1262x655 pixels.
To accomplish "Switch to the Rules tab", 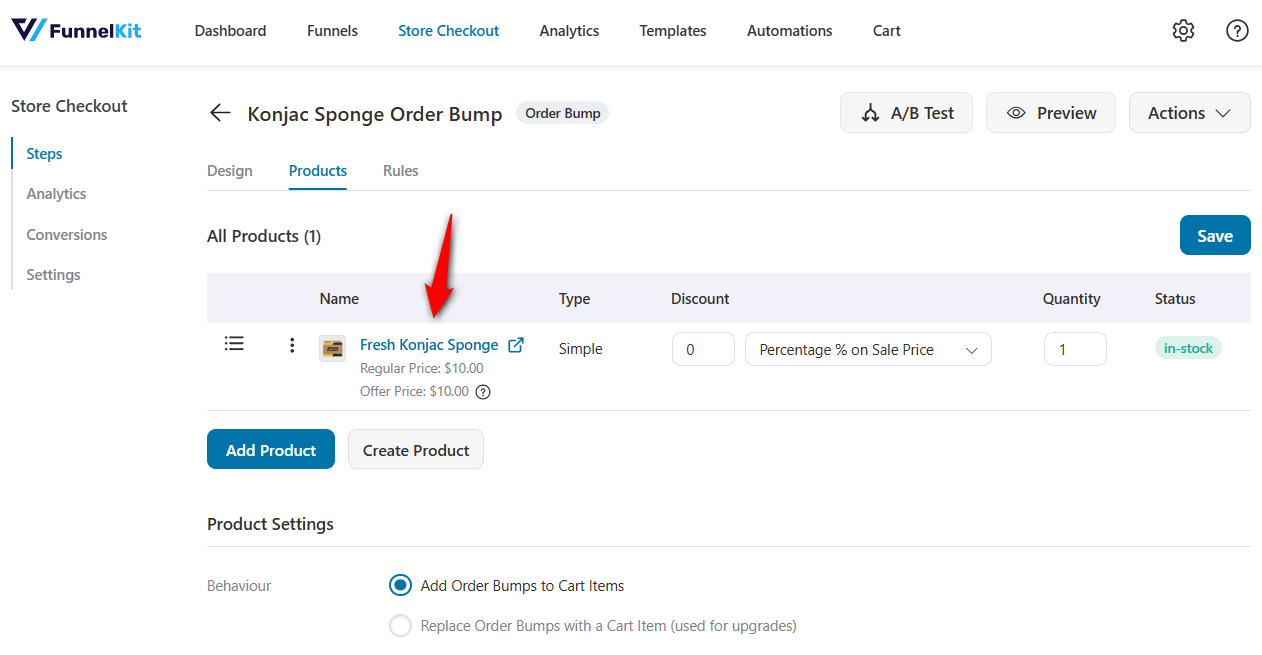I will [x=400, y=171].
